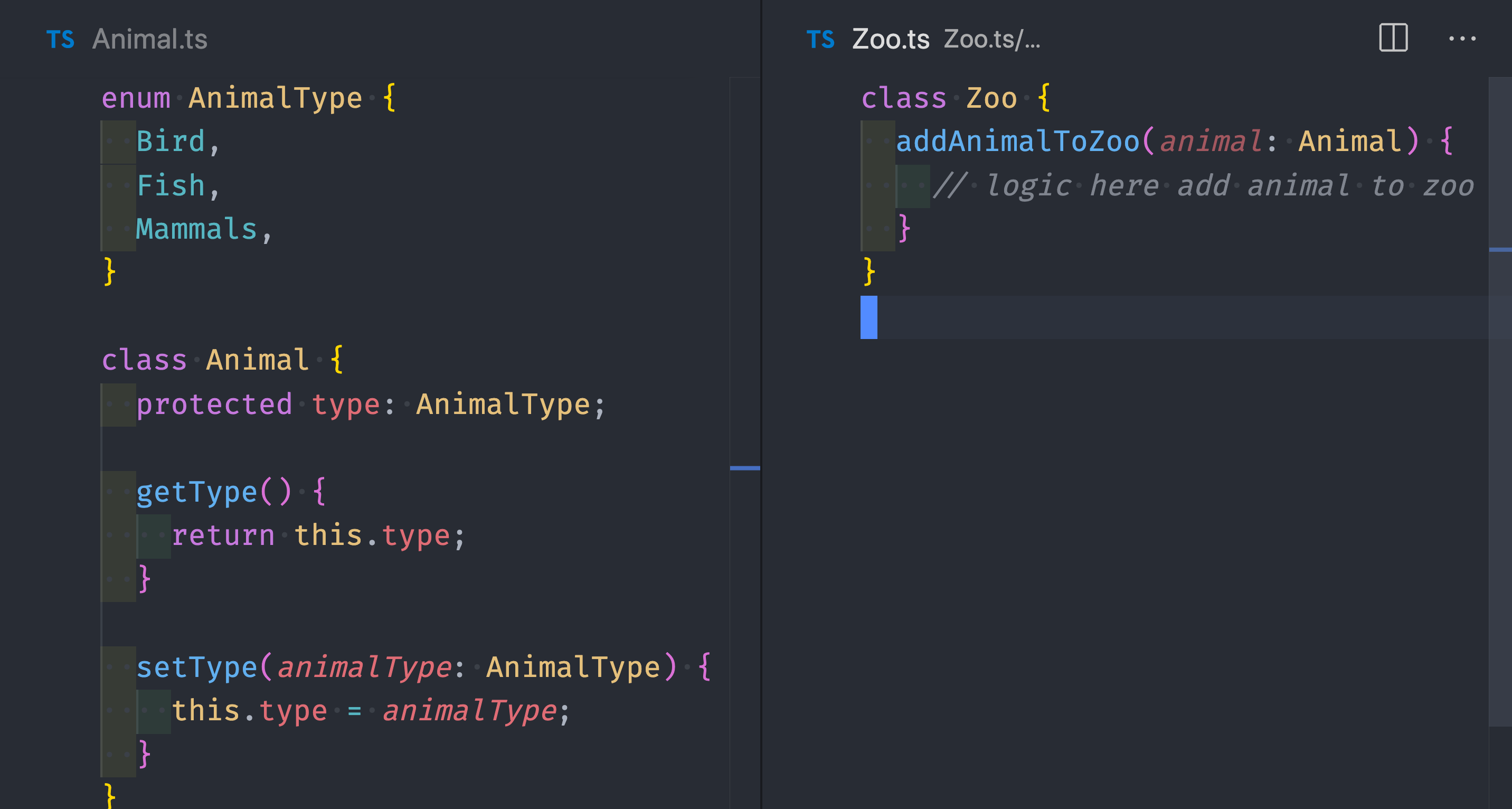This screenshot has width=1512, height=809.
Task: Click the 'AnimalType' enum name declaration
Action: tap(275, 98)
